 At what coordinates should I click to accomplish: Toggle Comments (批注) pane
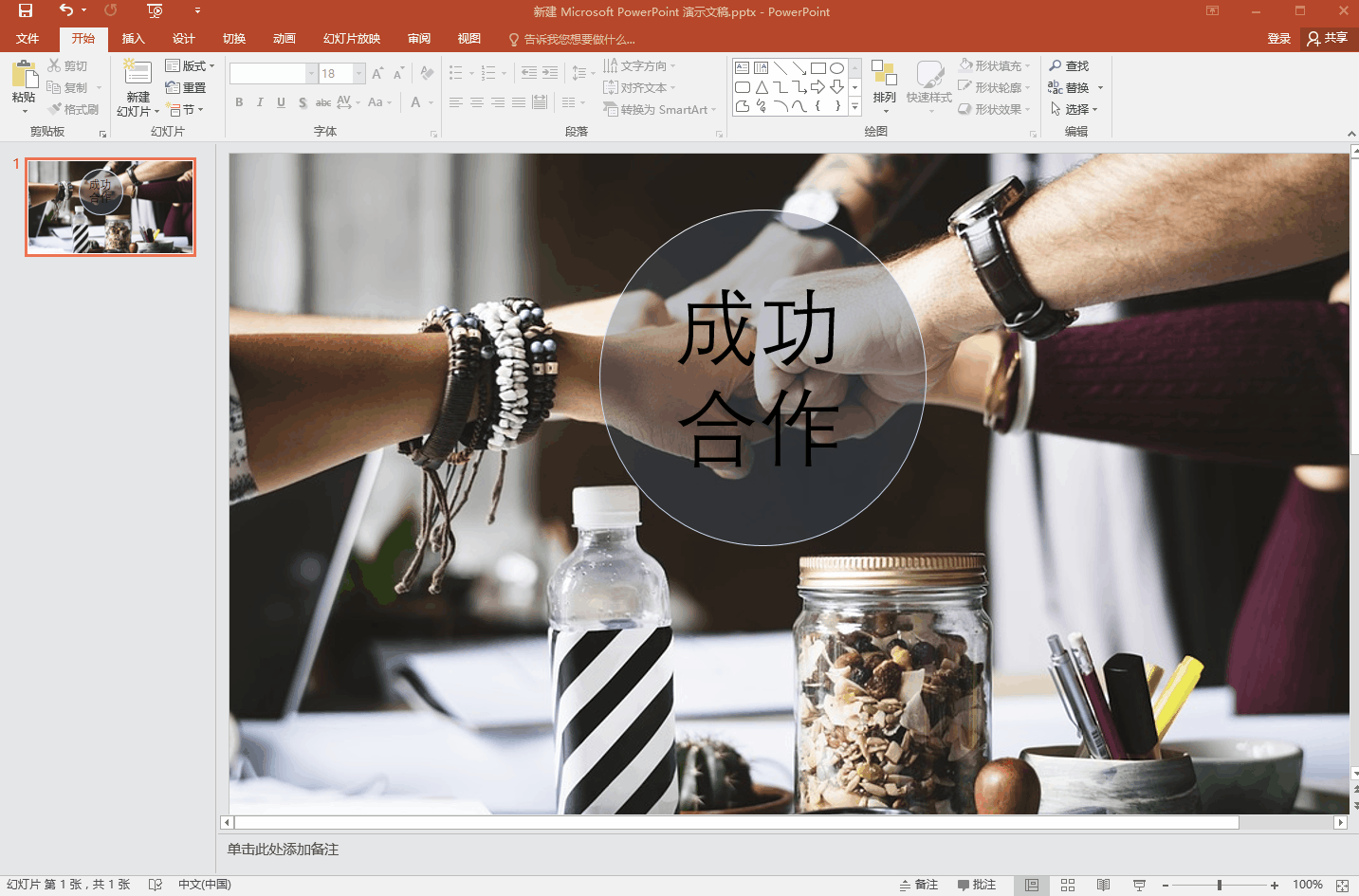[x=977, y=885]
